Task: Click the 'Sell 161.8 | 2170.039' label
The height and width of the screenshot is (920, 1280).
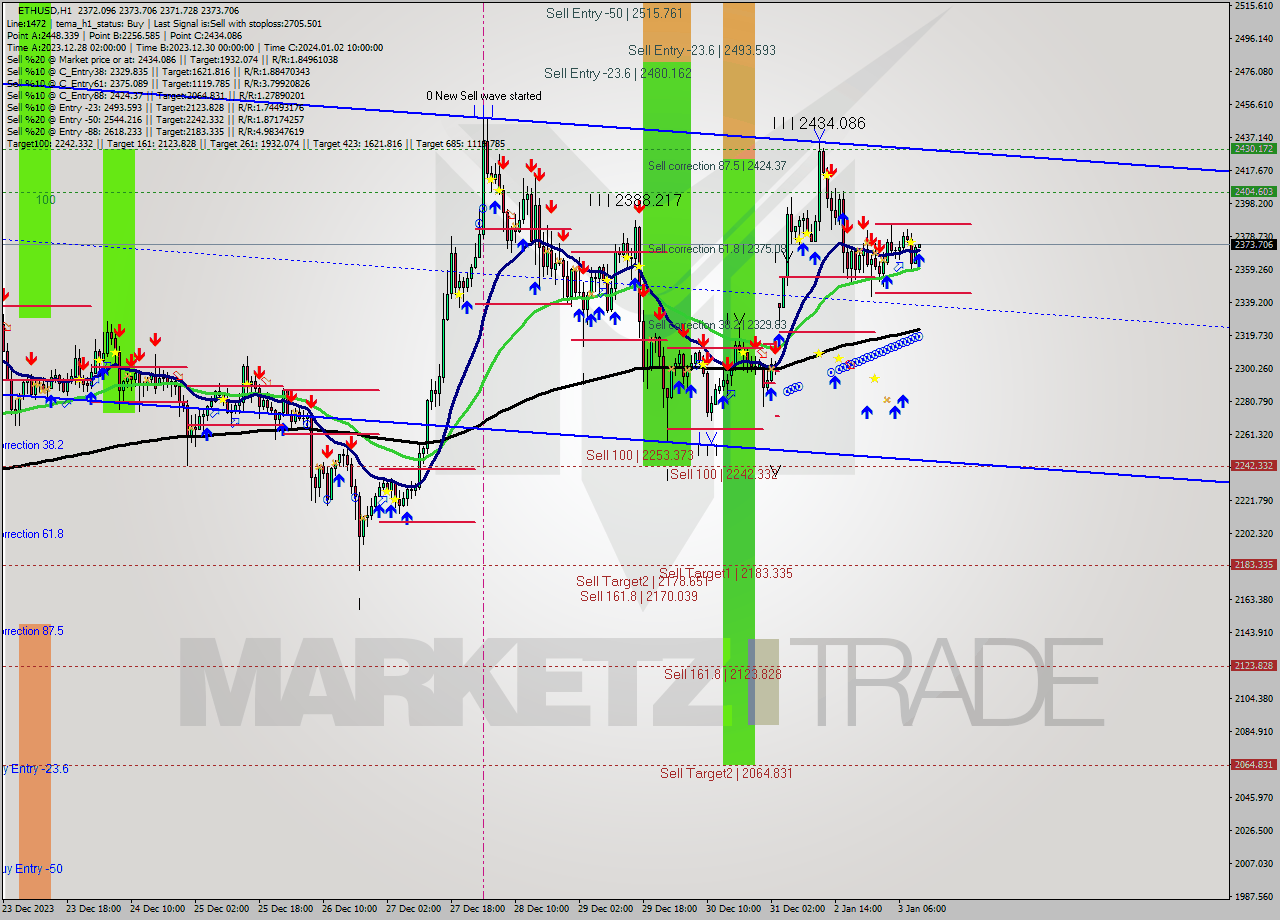Action: [639, 596]
